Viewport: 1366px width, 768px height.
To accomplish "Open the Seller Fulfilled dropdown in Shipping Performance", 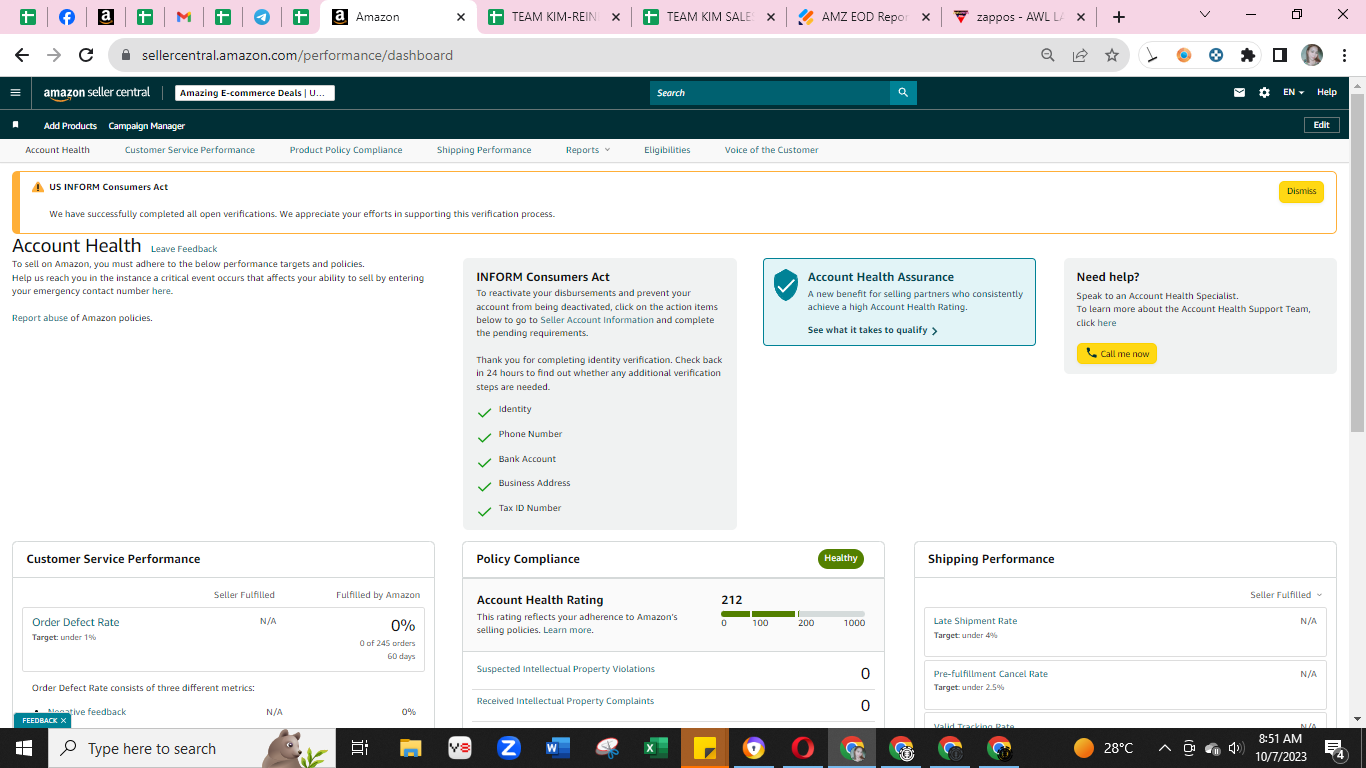I will 1286,595.
